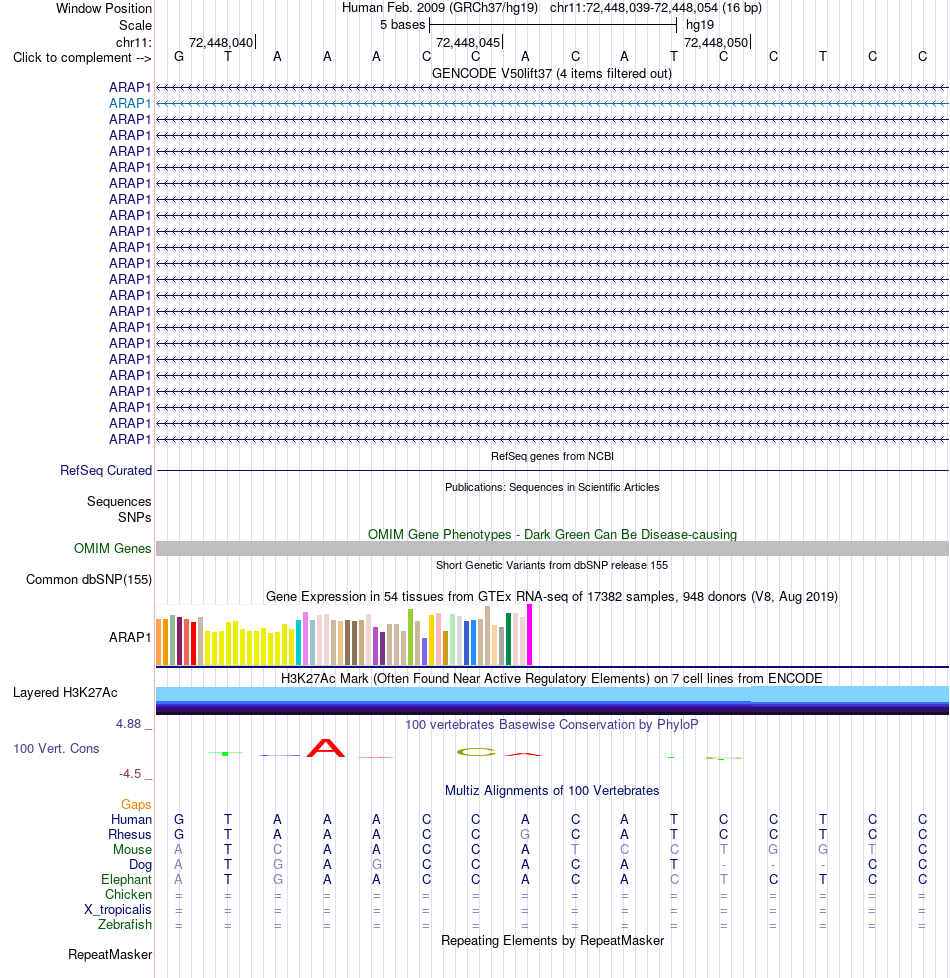Click the 'chr11:' ruler label
Screen dimensions: 950x978
click(133, 42)
